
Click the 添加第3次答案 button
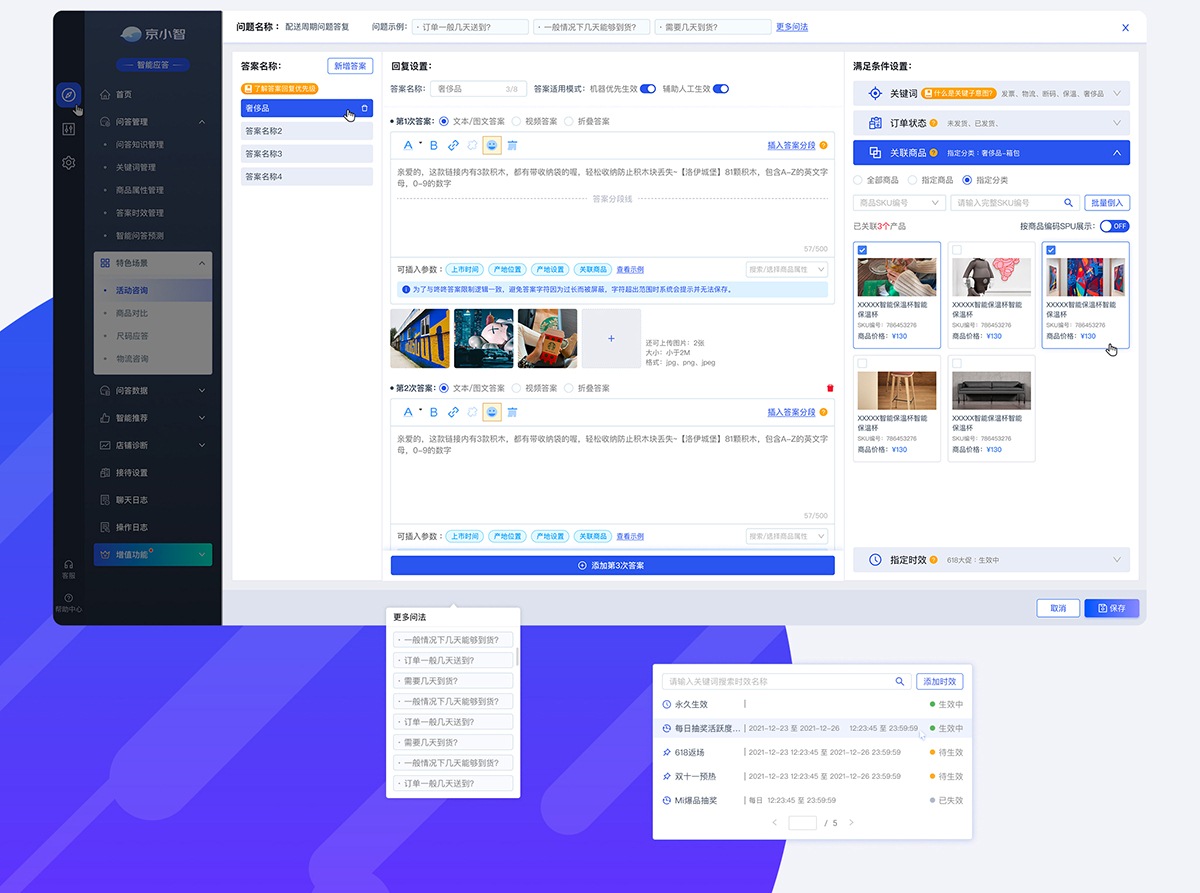click(612, 566)
